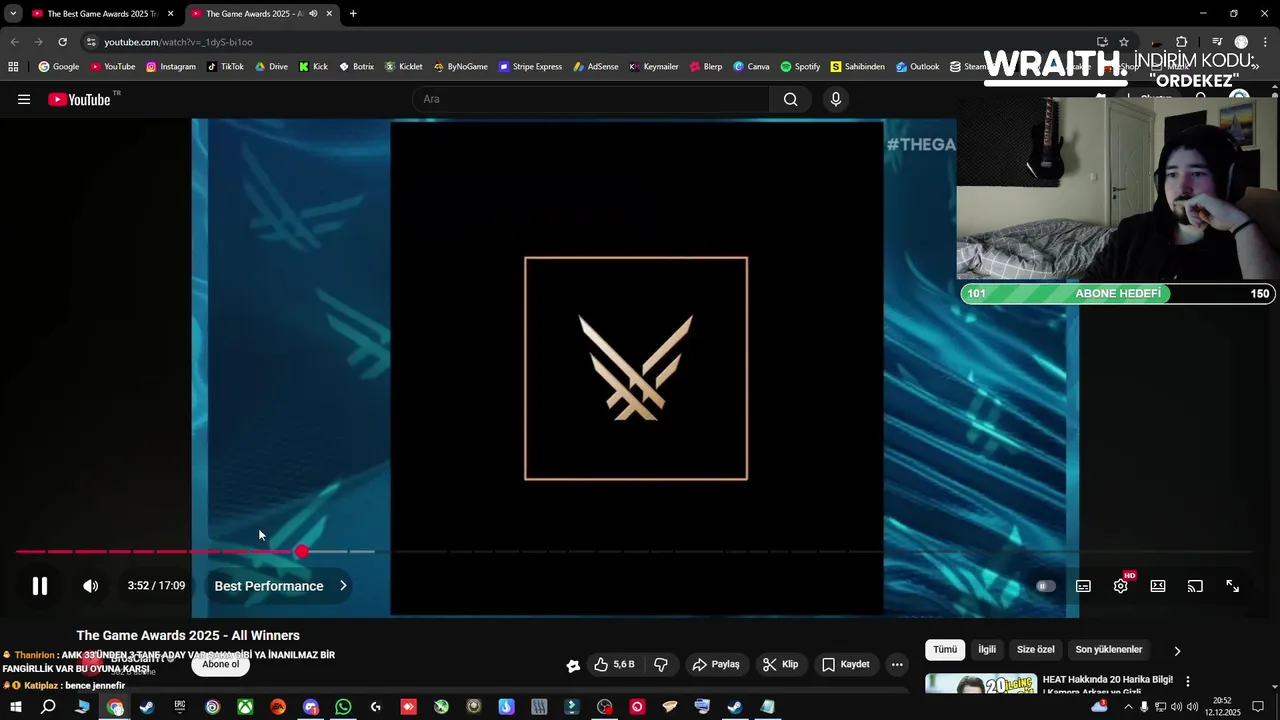
Task: Open the Windows notification center icon
Action: (1258, 707)
